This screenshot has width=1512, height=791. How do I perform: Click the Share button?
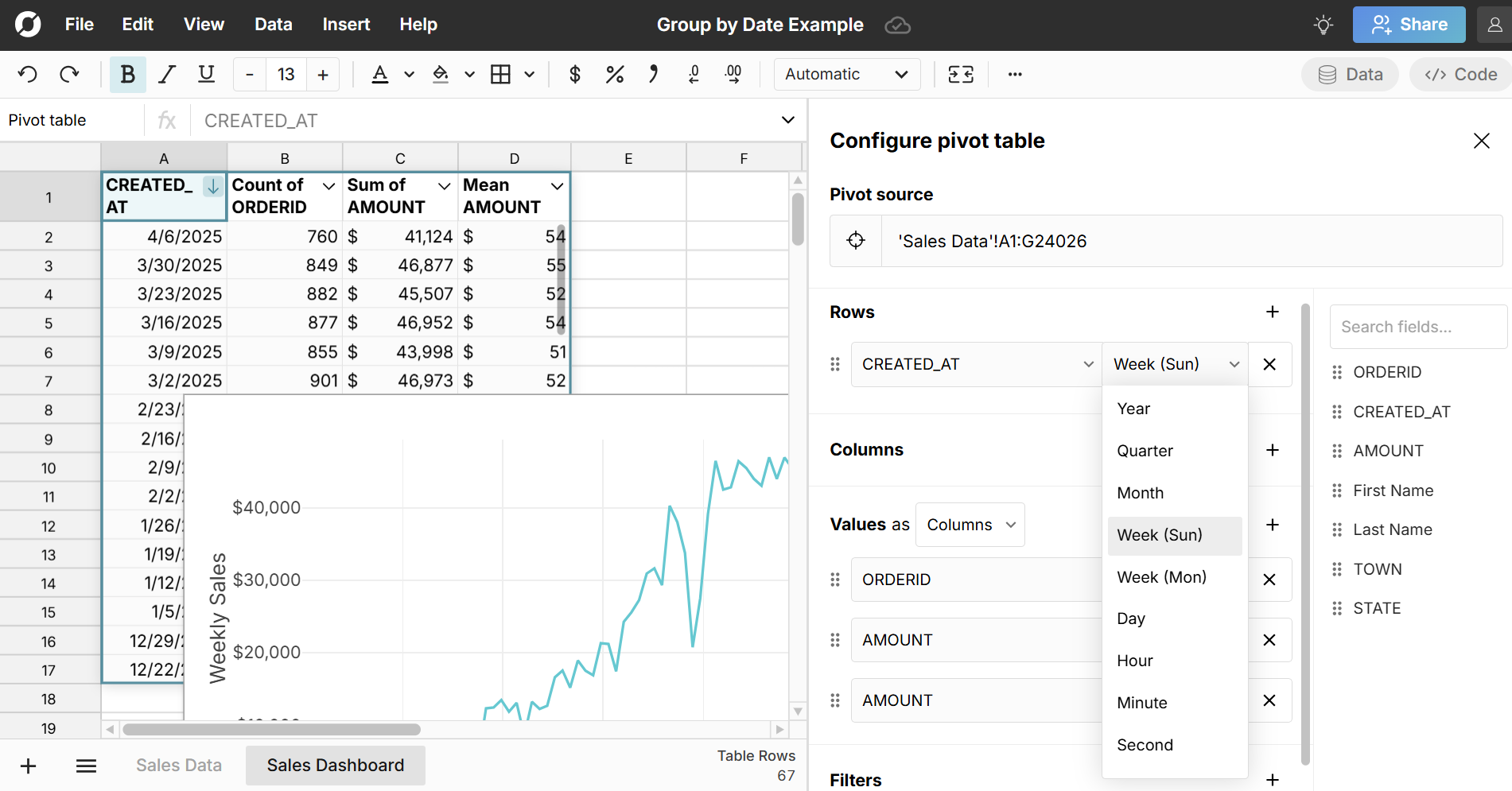point(1409,25)
